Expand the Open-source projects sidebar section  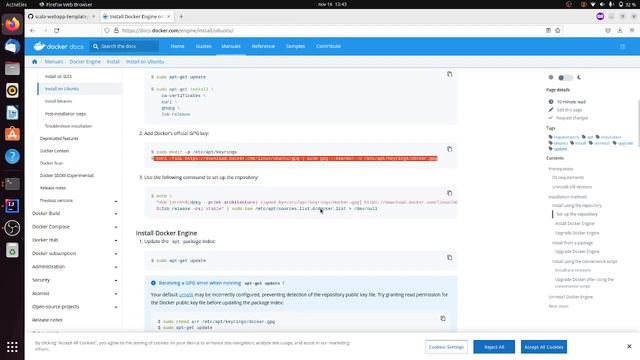[116, 307]
